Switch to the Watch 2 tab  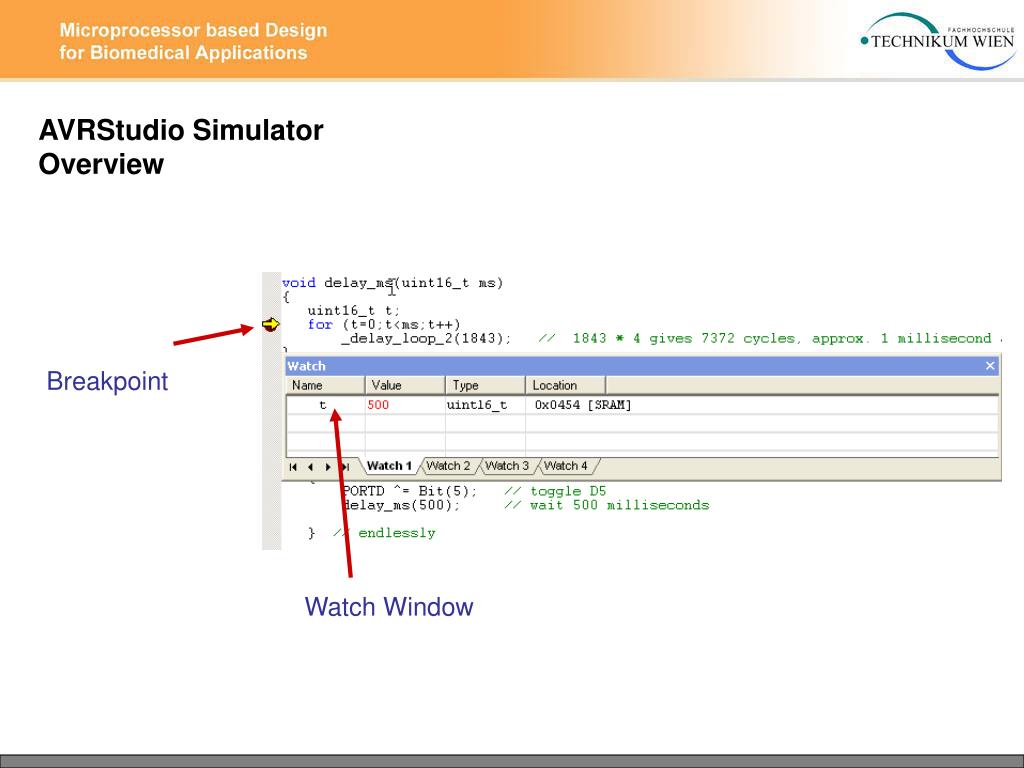pyautogui.click(x=448, y=466)
